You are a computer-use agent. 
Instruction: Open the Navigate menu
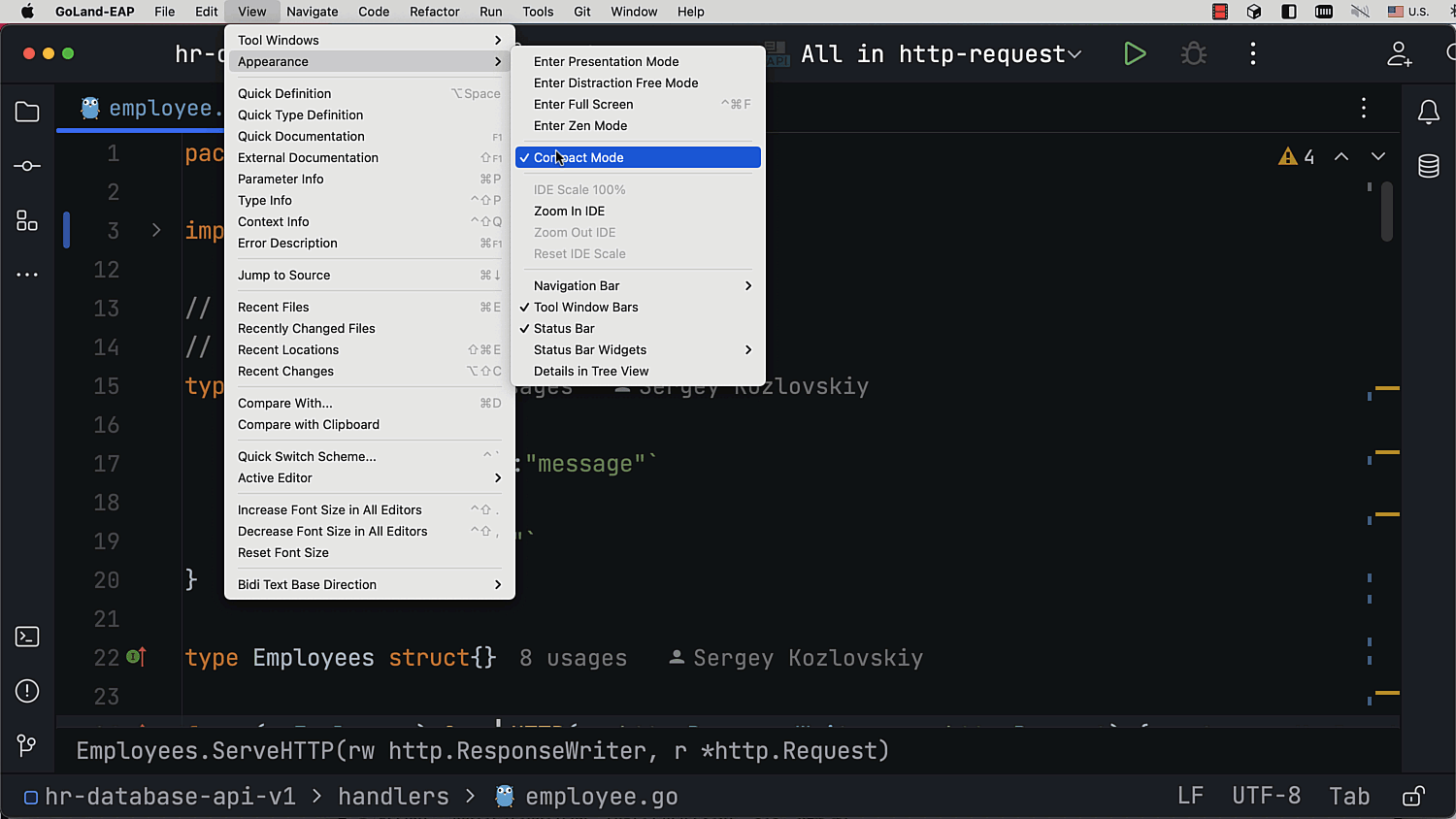click(x=312, y=12)
